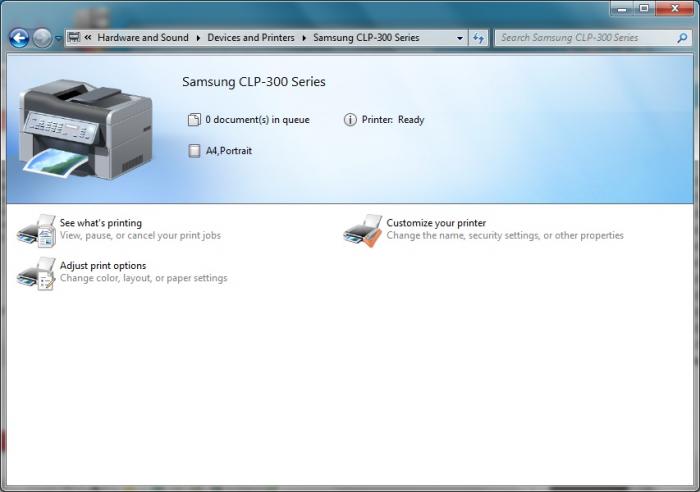Image resolution: width=700 pixels, height=492 pixels.
Task: Click Change the name, security settings description
Action: [x=505, y=235]
